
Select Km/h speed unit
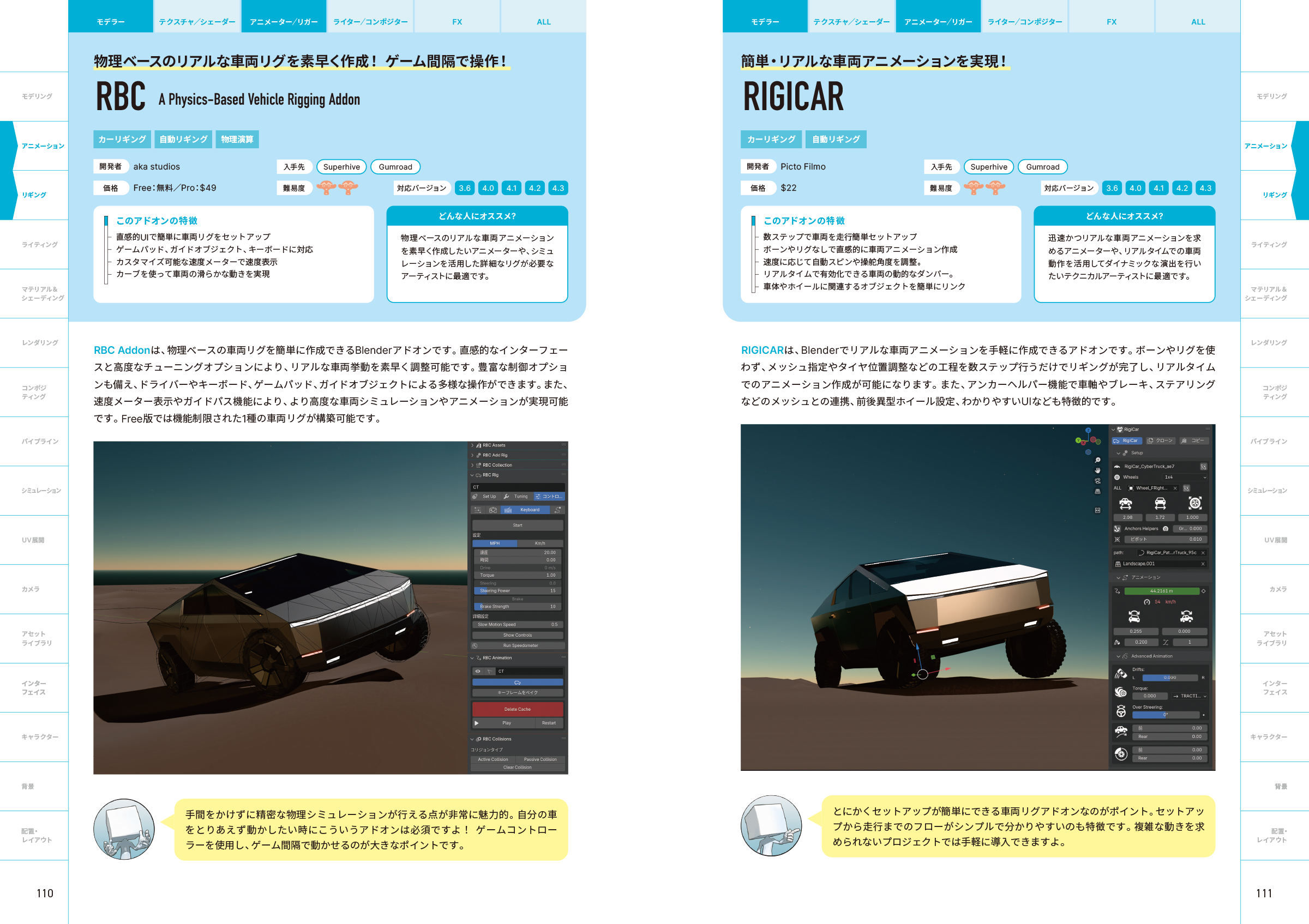pos(540,543)
